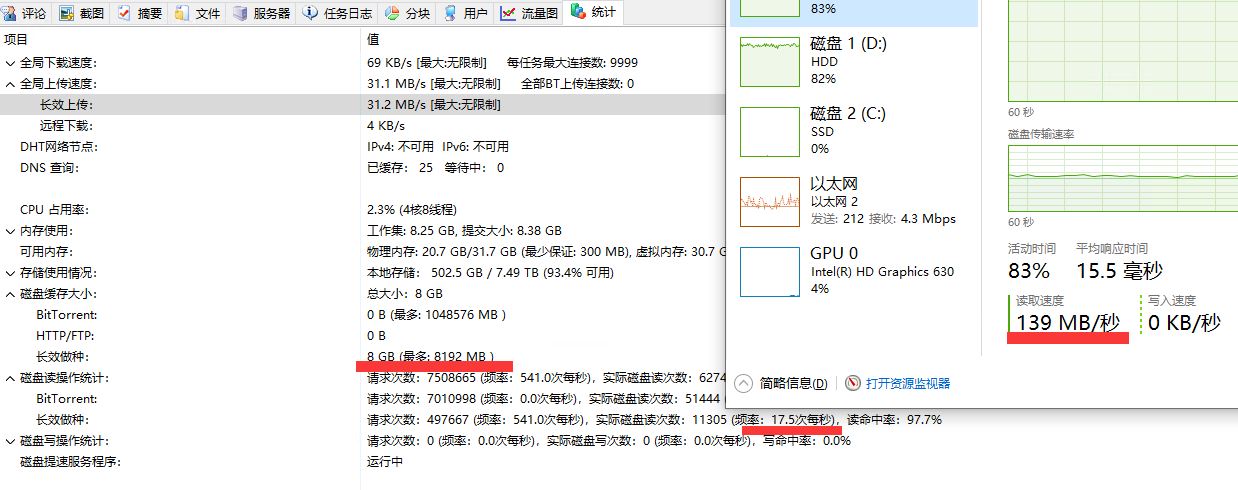
Task: Switch to the 任务日志 tab
Action: pos(337,13)
